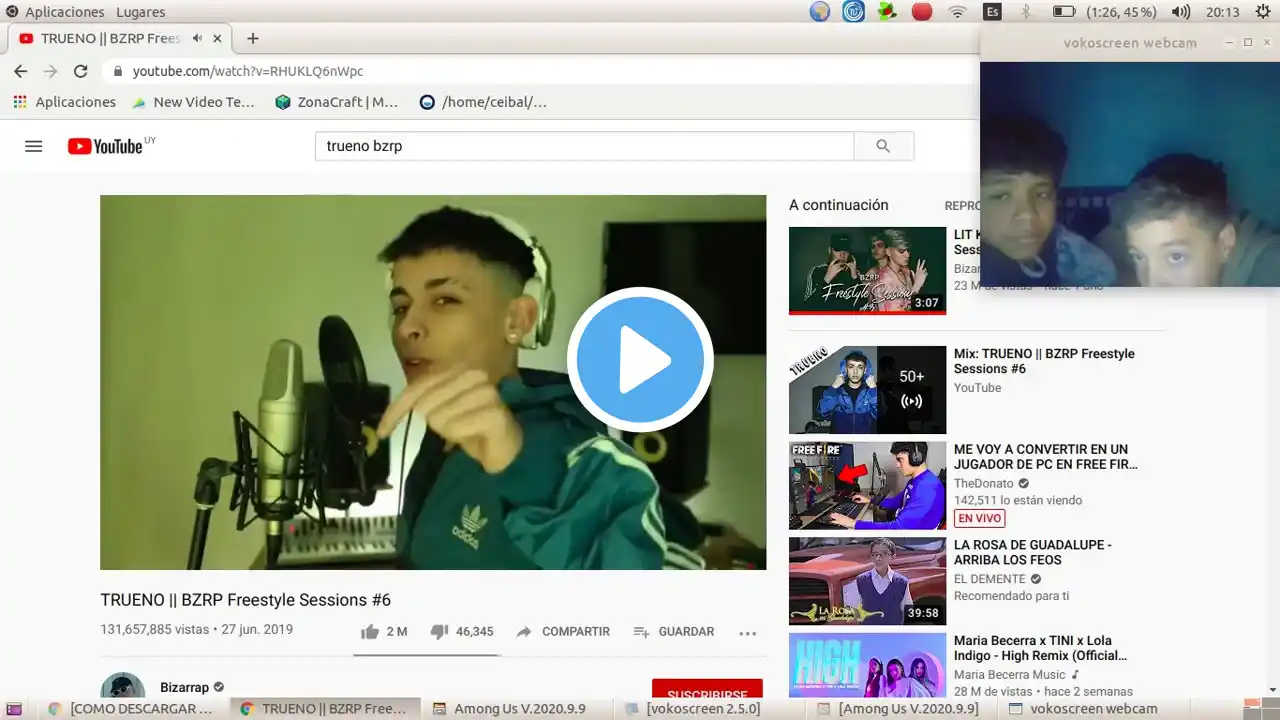Click Guardar to save the video
This screenshot has width=1280, height=720.
tap(674, 632)
